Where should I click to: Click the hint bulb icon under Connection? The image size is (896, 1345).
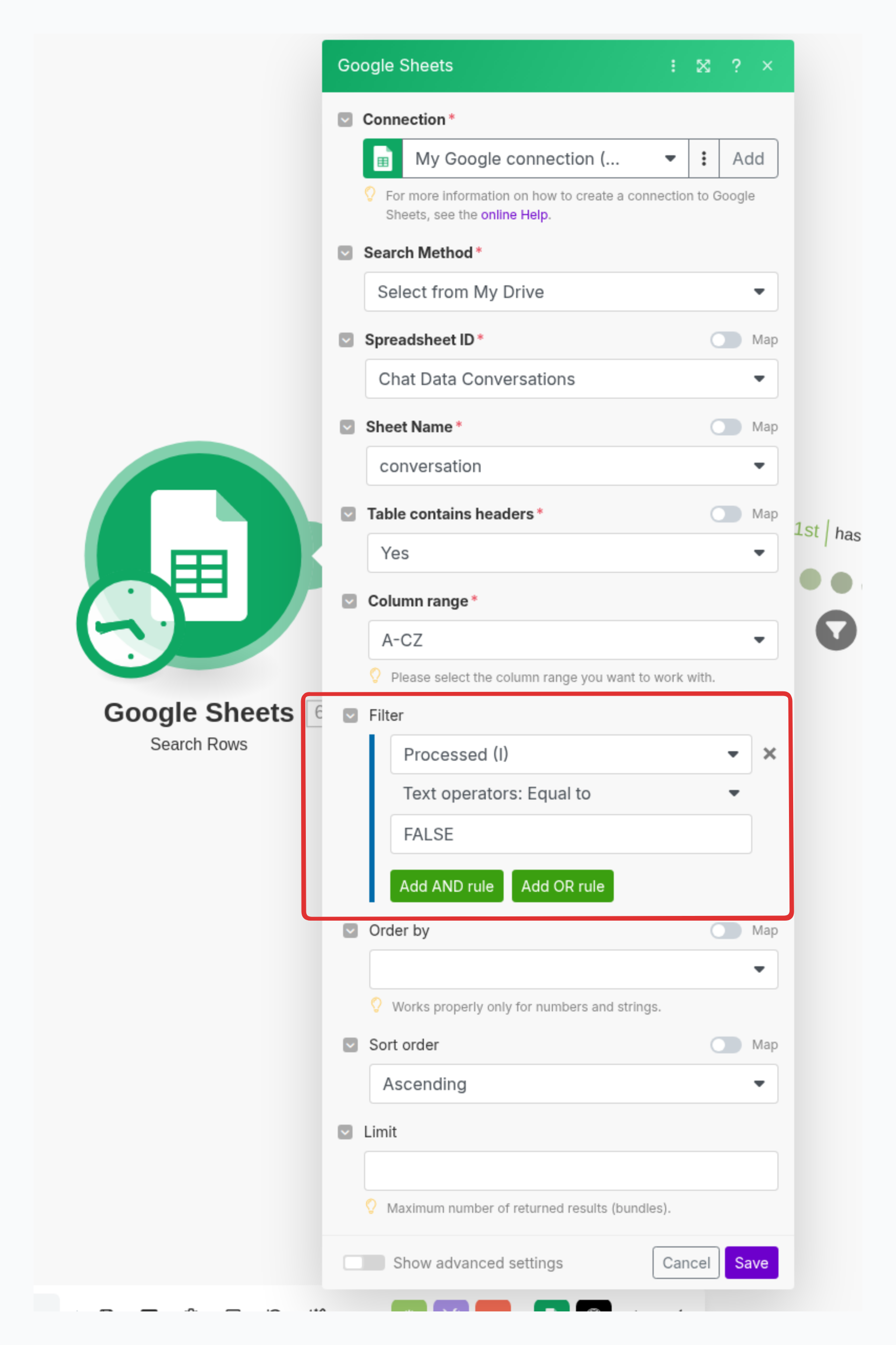tap(370, 195)
